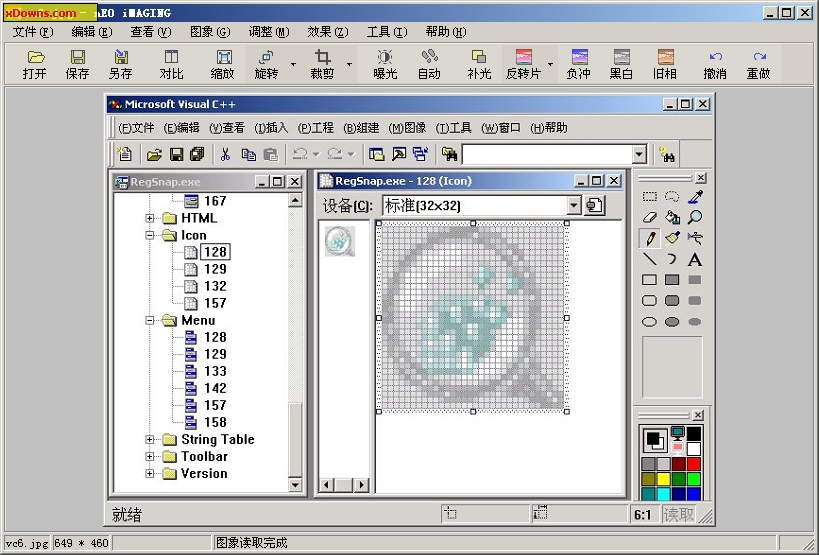Expand the Version folder node
Image resolution: width=819 pixels, height=555 pixels.
pyautogui.click(x=150, y=474)
